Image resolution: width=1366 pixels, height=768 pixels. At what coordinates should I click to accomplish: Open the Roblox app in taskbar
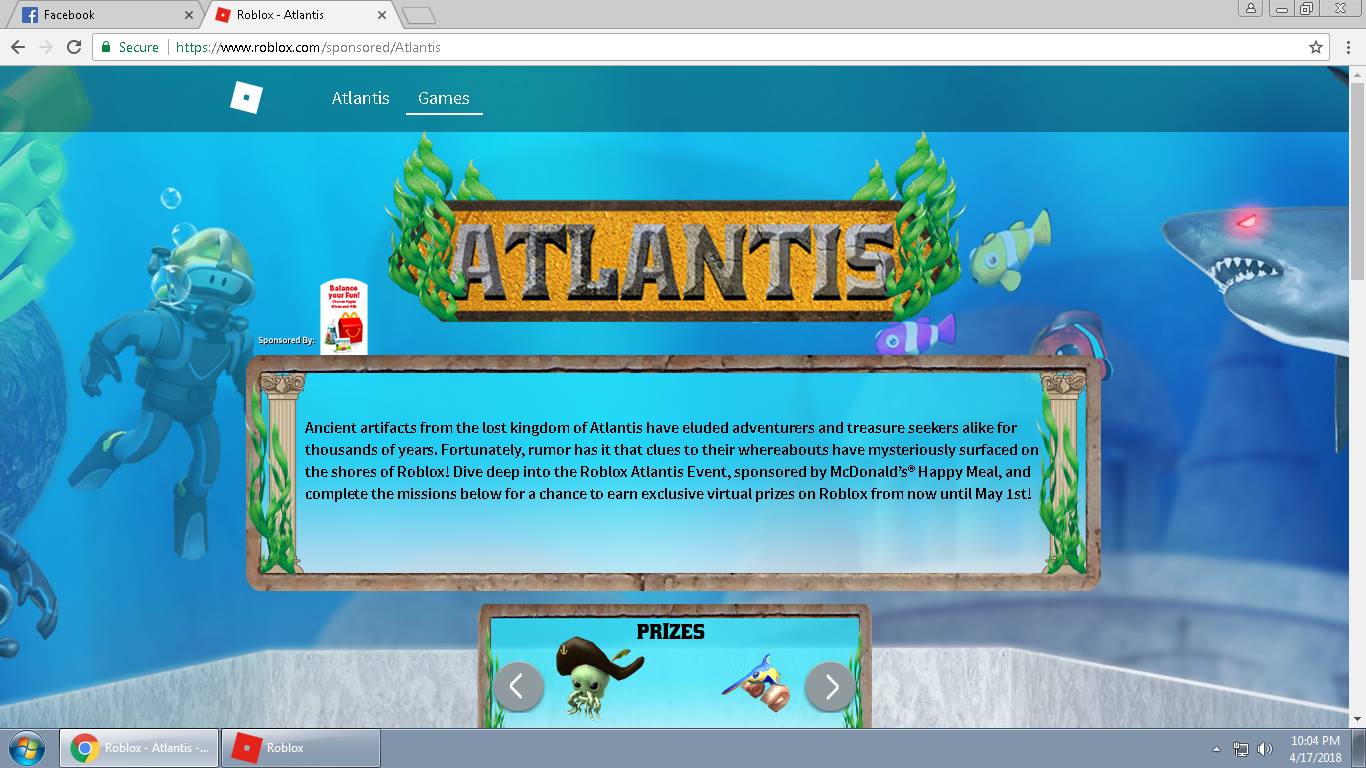click(302, 748)
